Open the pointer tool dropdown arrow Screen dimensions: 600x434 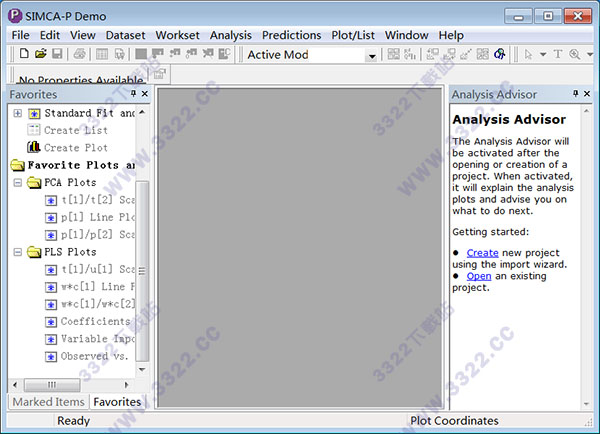(543, 54)
